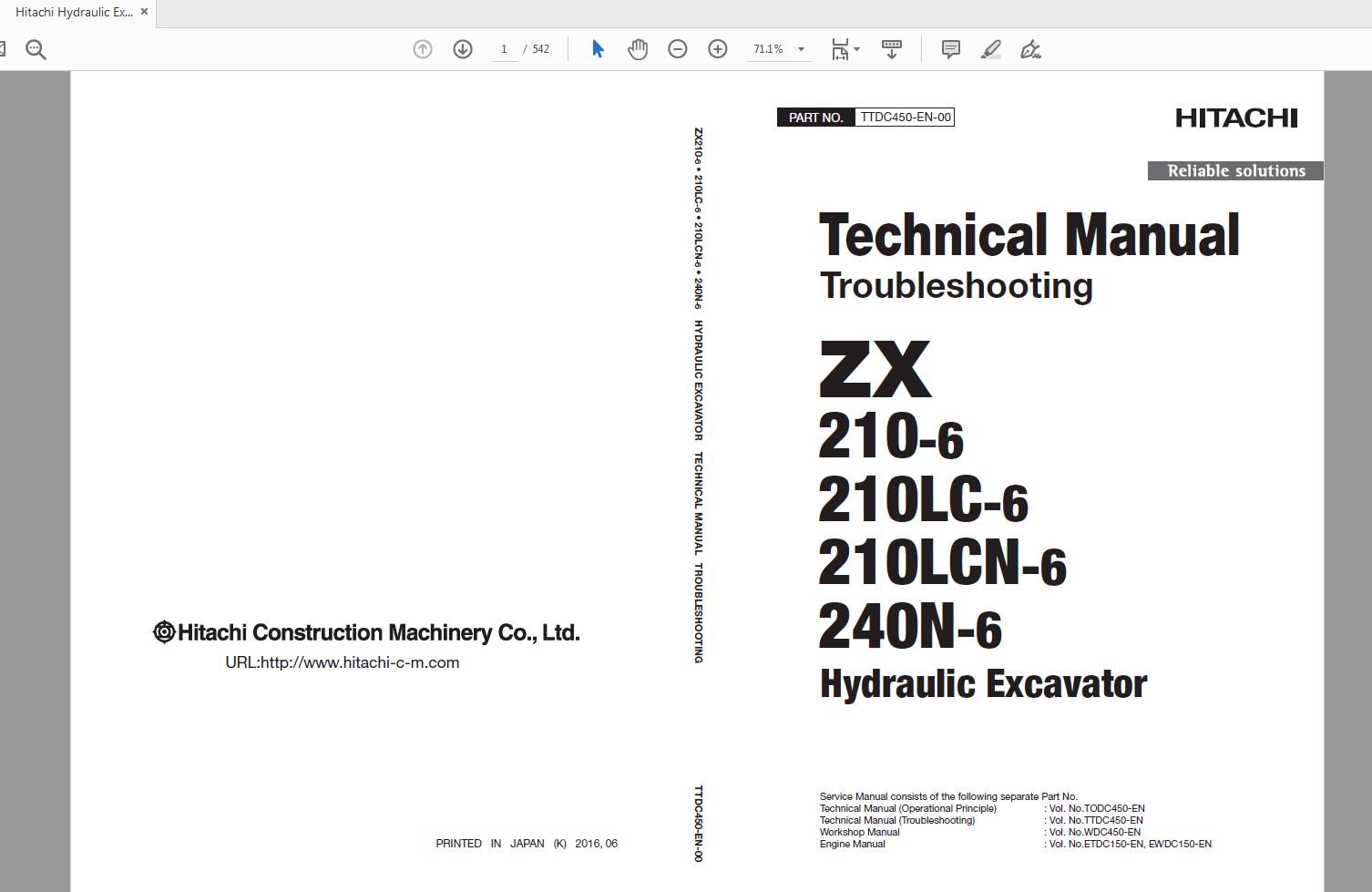Open the sign document pen tool

[1030, 49]
